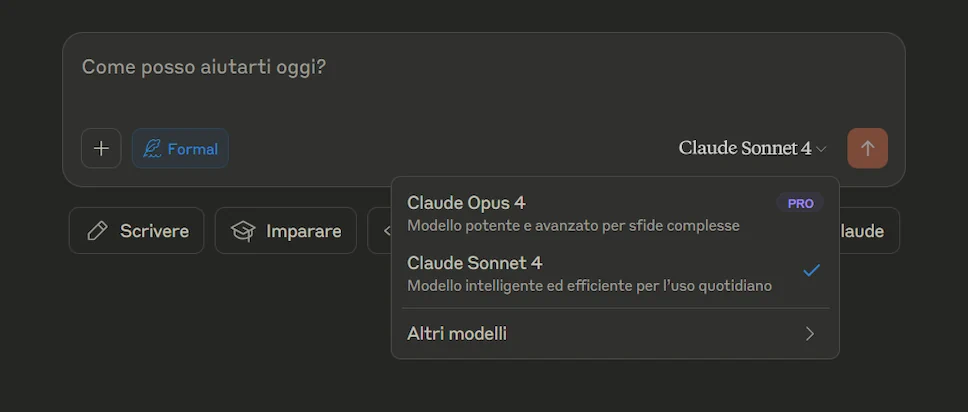The height and width of the screenshot is (412, 968).
Task: Open the Altri modelli menu entry
Action: coord(457,334)
